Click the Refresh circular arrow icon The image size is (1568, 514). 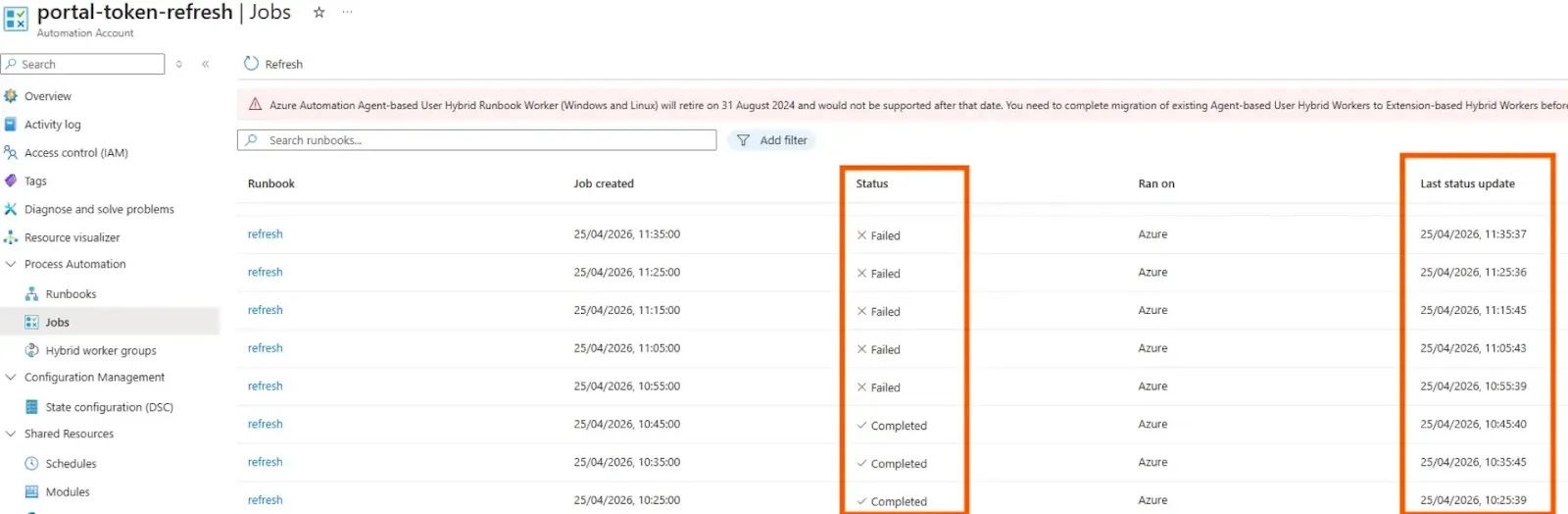[251, 64]
